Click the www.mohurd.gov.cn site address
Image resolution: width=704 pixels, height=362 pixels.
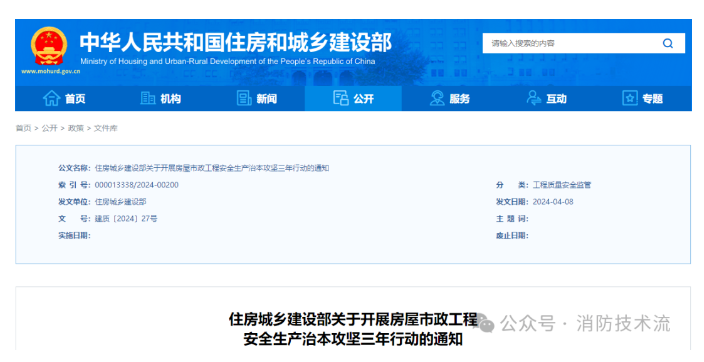pyautogui.click(x=51, y=71)
